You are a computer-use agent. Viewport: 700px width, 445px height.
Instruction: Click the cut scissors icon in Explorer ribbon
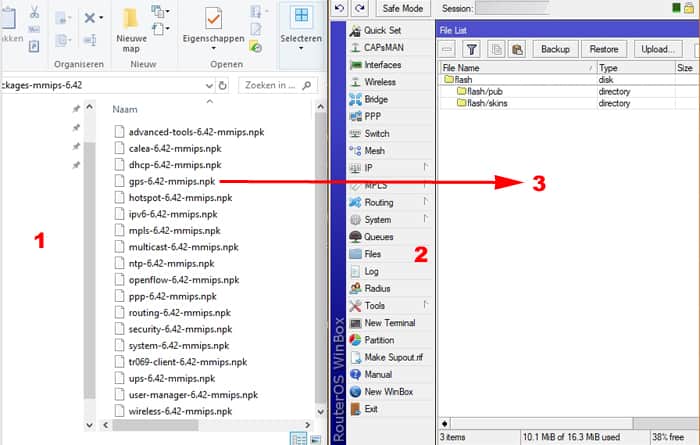click(34, 12)
